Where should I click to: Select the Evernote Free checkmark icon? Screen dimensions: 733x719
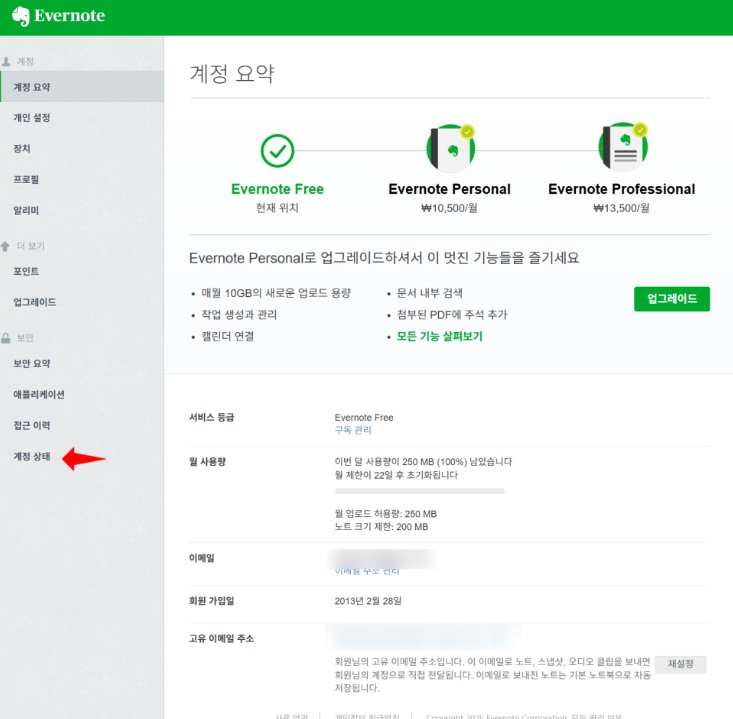pos(277,151)
